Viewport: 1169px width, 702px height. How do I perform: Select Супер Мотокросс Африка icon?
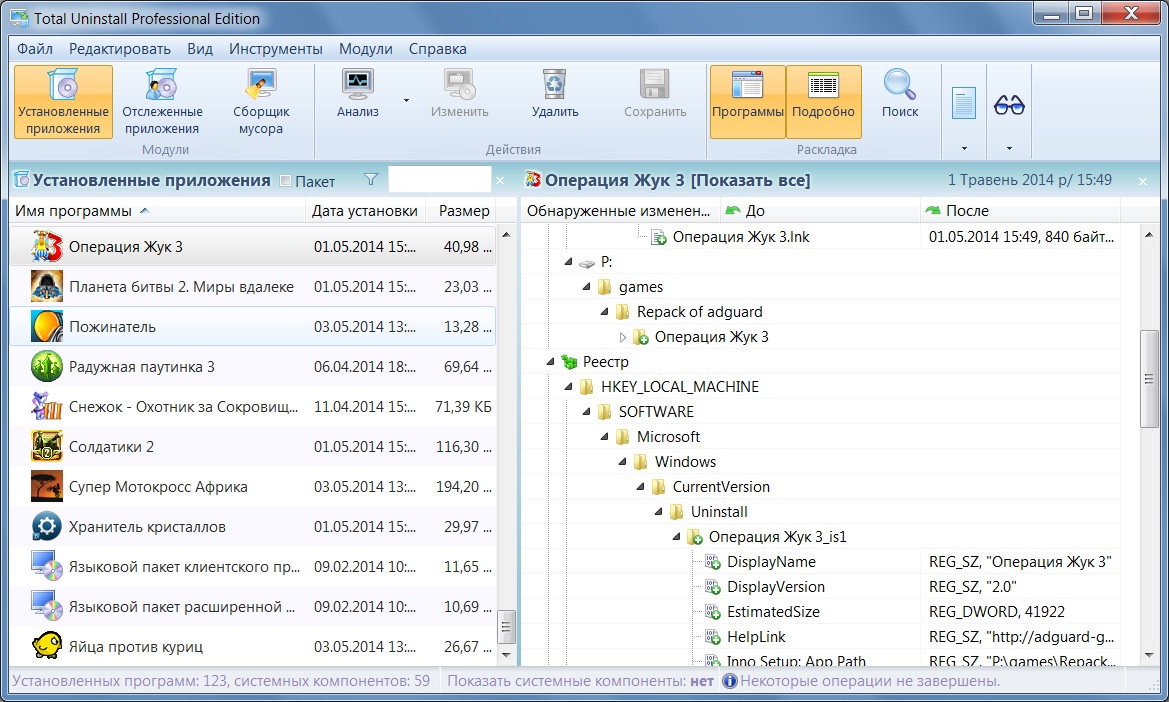(46, 487)
